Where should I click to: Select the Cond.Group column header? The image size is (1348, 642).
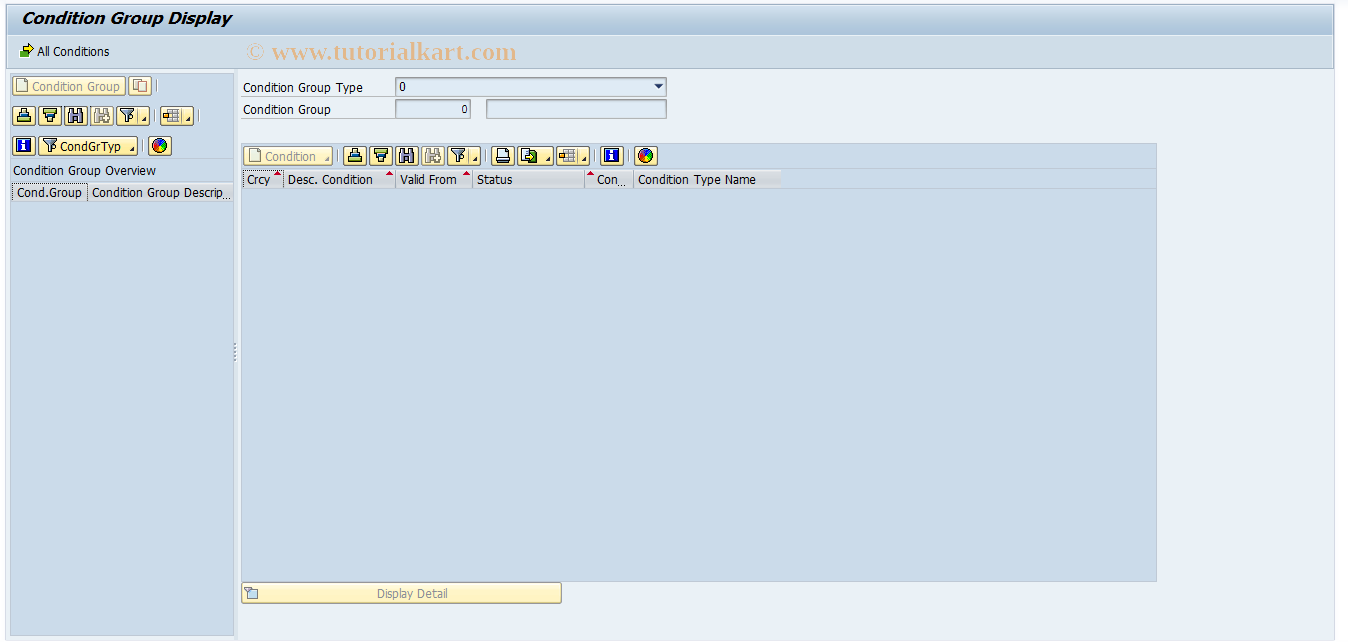[x=49, y=193]
